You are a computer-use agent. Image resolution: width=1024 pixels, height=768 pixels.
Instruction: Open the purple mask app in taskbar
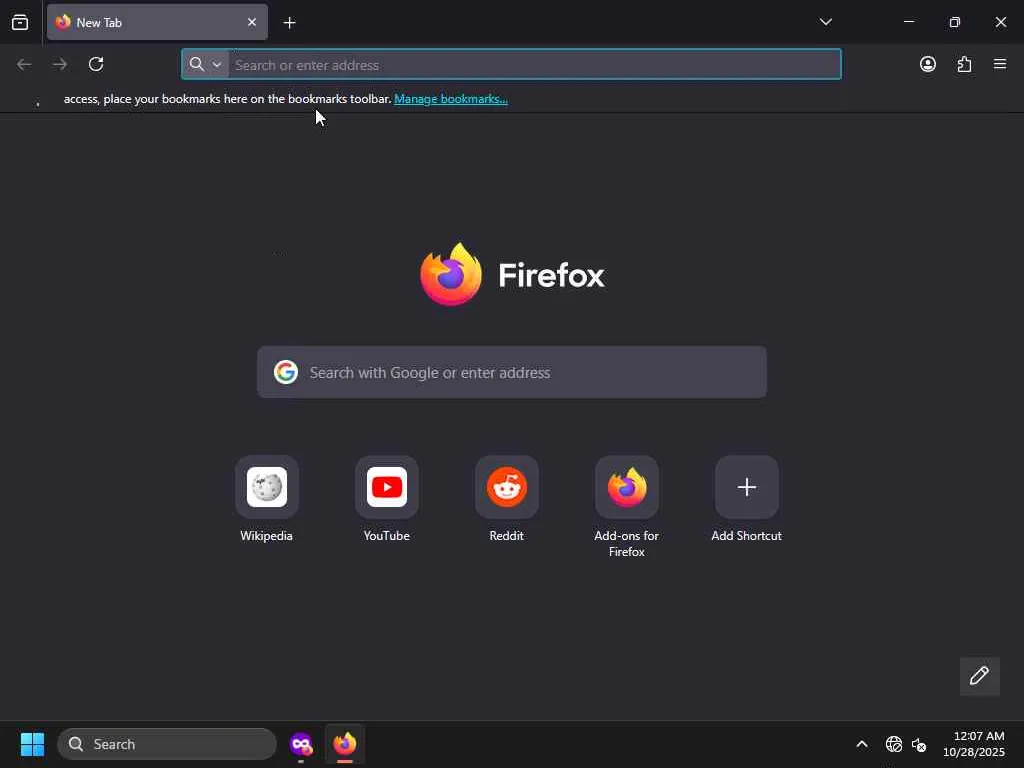(x=301, y=744)
